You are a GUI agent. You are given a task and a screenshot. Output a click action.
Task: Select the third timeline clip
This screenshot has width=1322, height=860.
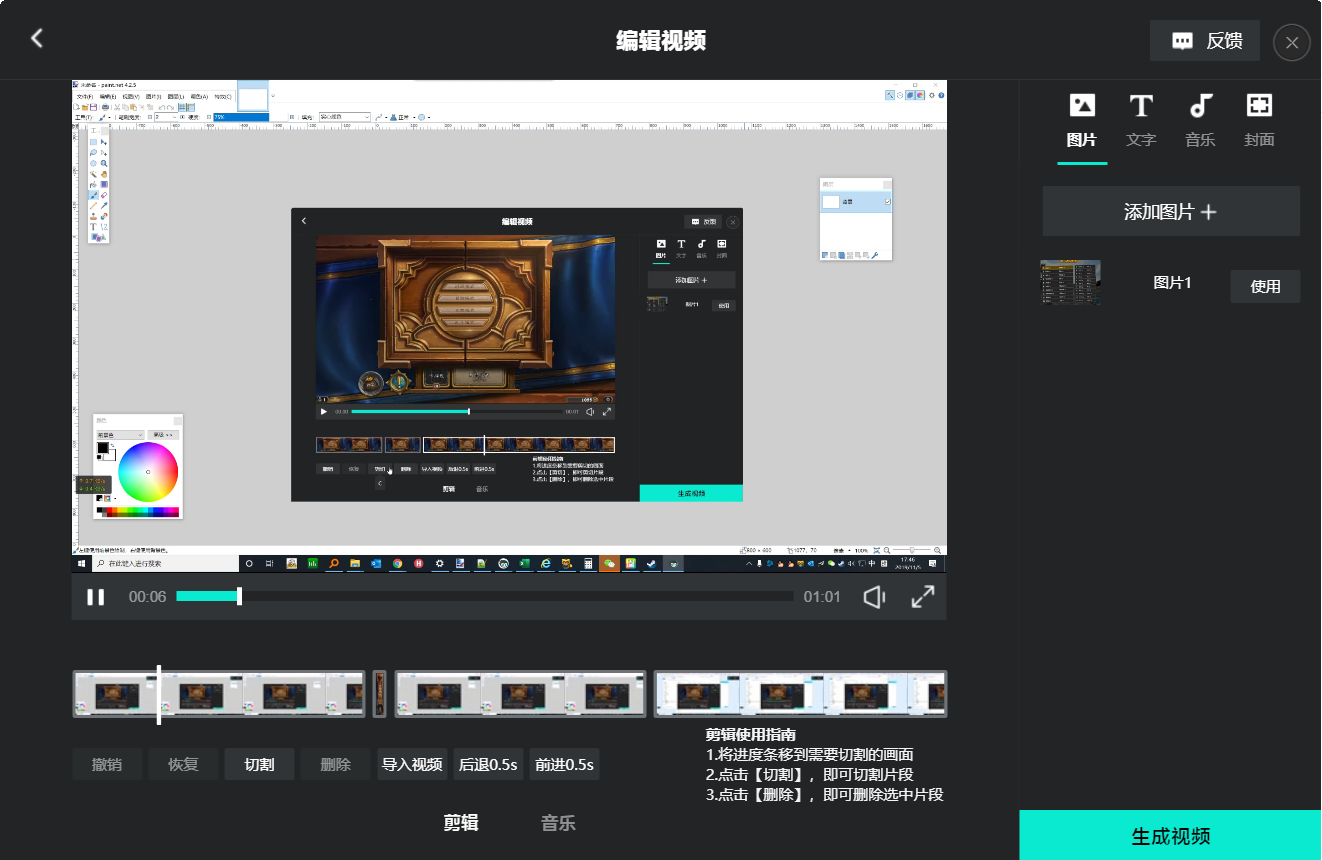pos(520,694)
